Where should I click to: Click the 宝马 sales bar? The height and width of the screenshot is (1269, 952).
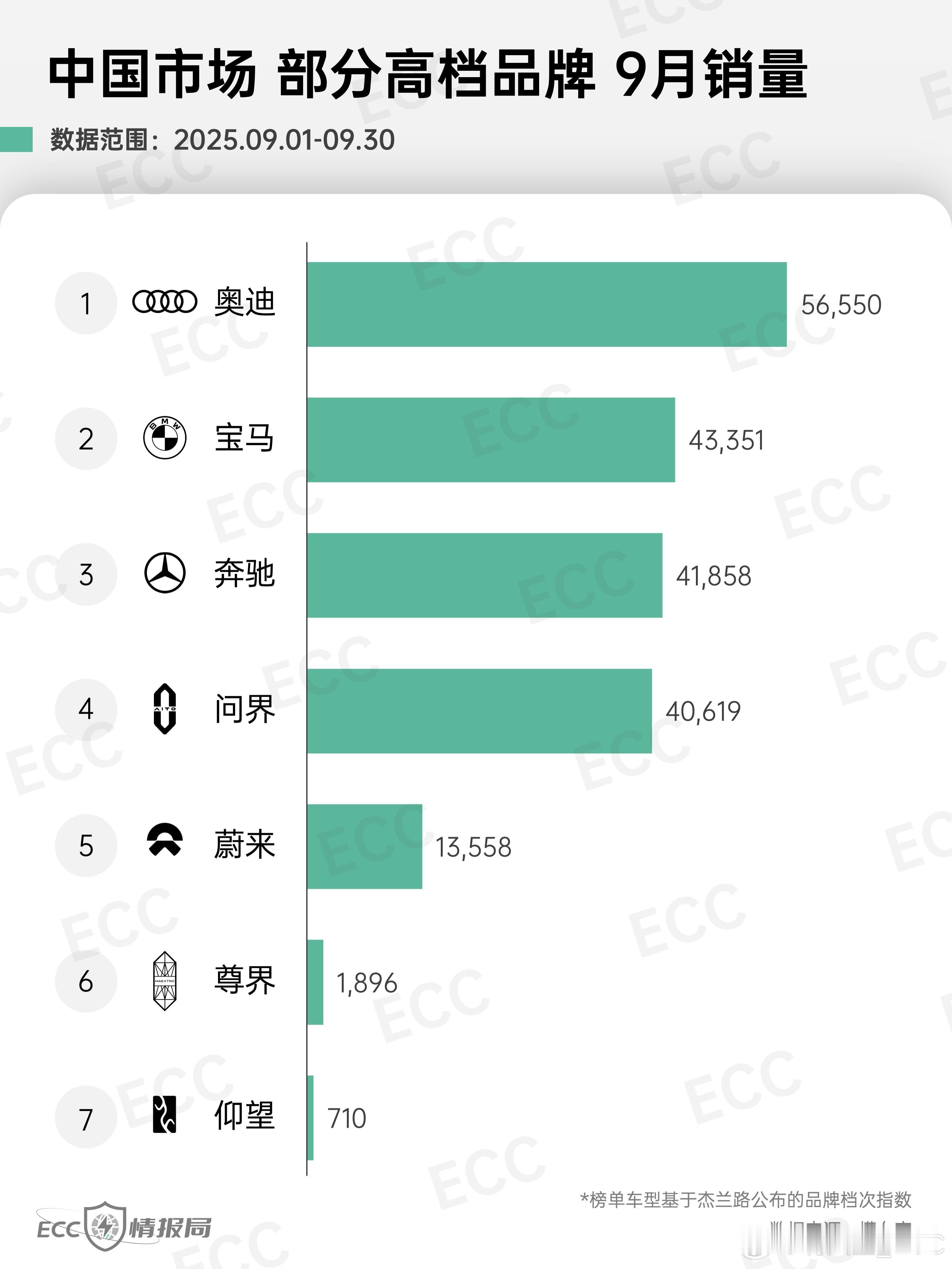click(x=491, y=440)
